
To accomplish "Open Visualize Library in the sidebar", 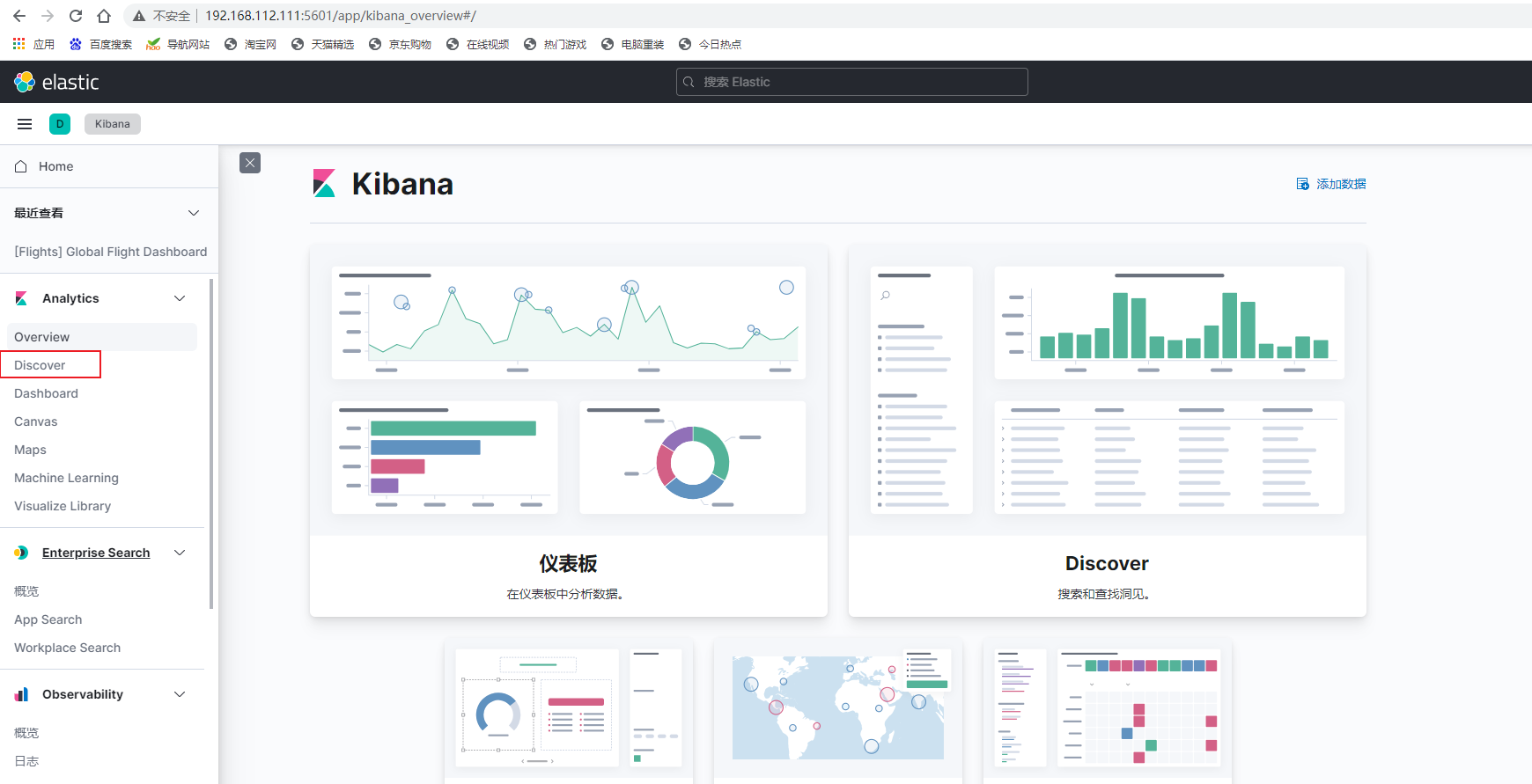I will pos(63,506).
